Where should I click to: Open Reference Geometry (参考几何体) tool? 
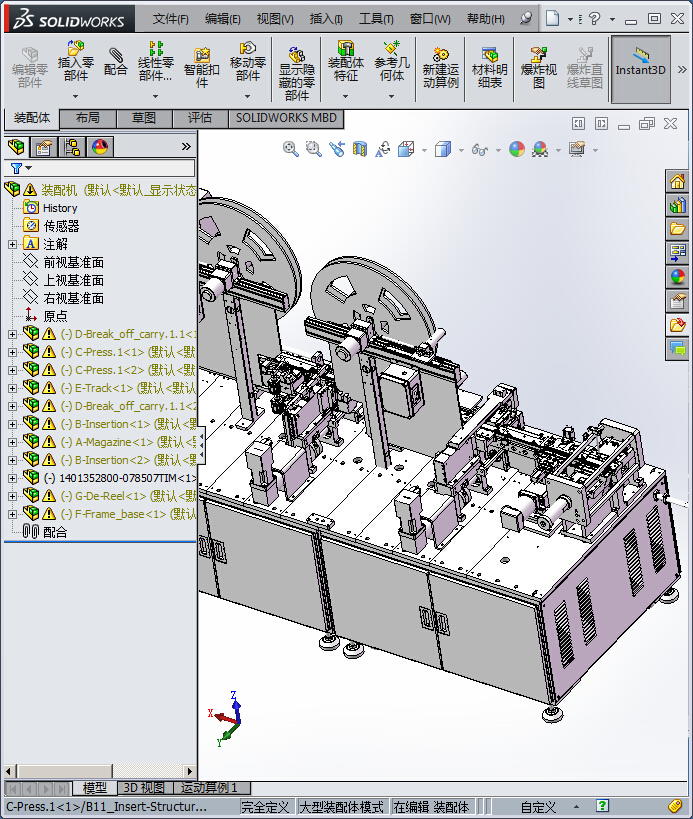coord(392,62)
